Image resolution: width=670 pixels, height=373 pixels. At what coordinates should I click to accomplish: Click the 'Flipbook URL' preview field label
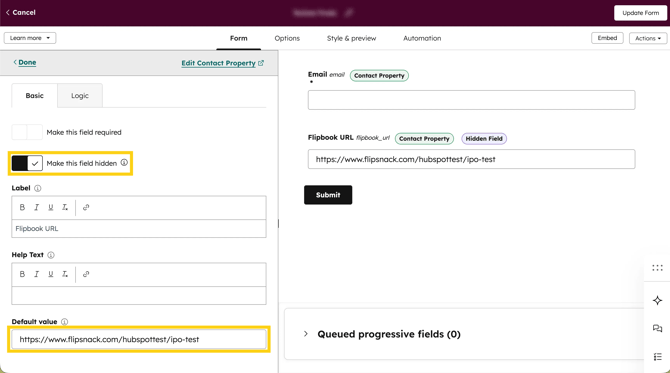tap(330, 138)
